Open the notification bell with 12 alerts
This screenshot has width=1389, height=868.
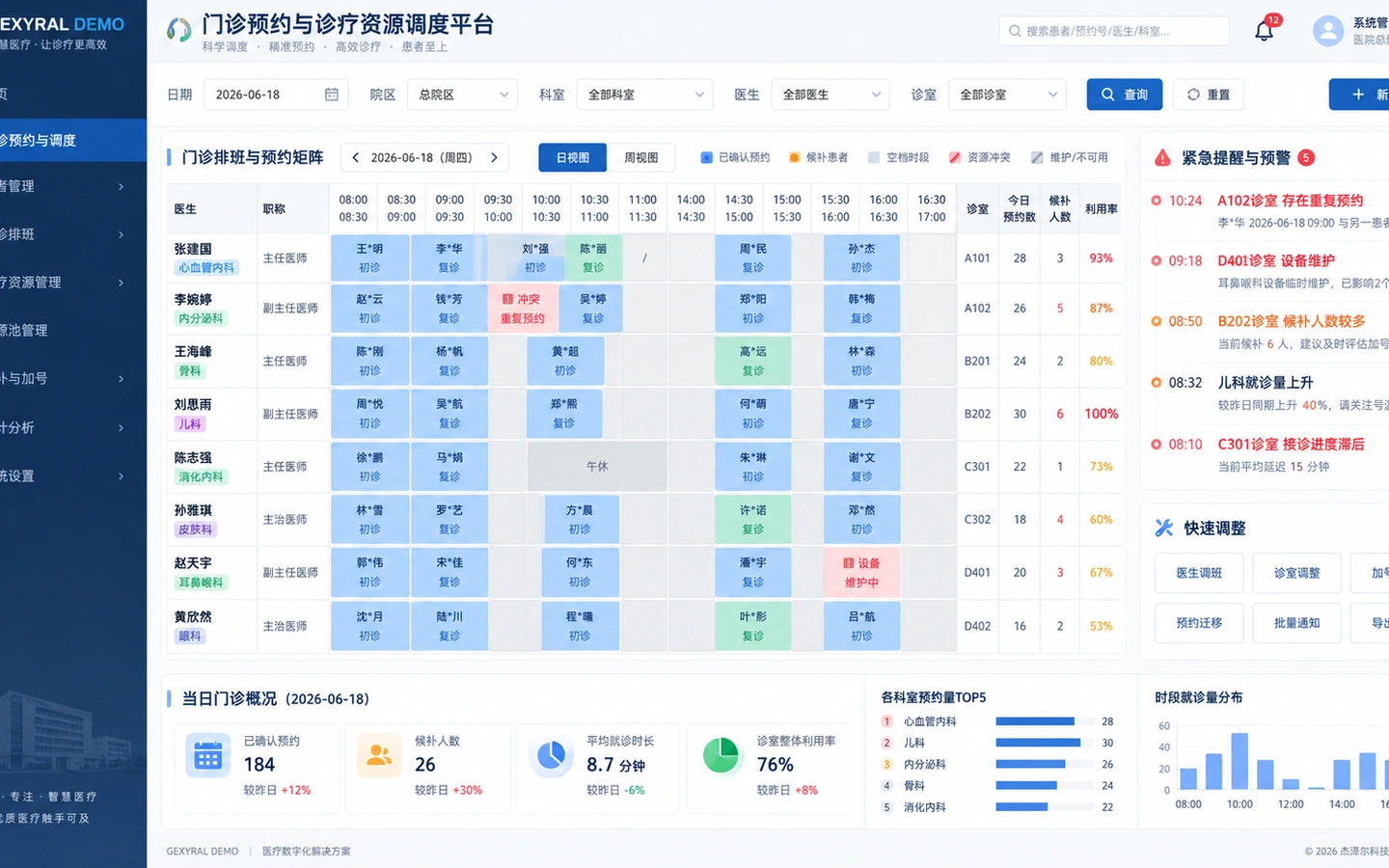click(1265, 31)
